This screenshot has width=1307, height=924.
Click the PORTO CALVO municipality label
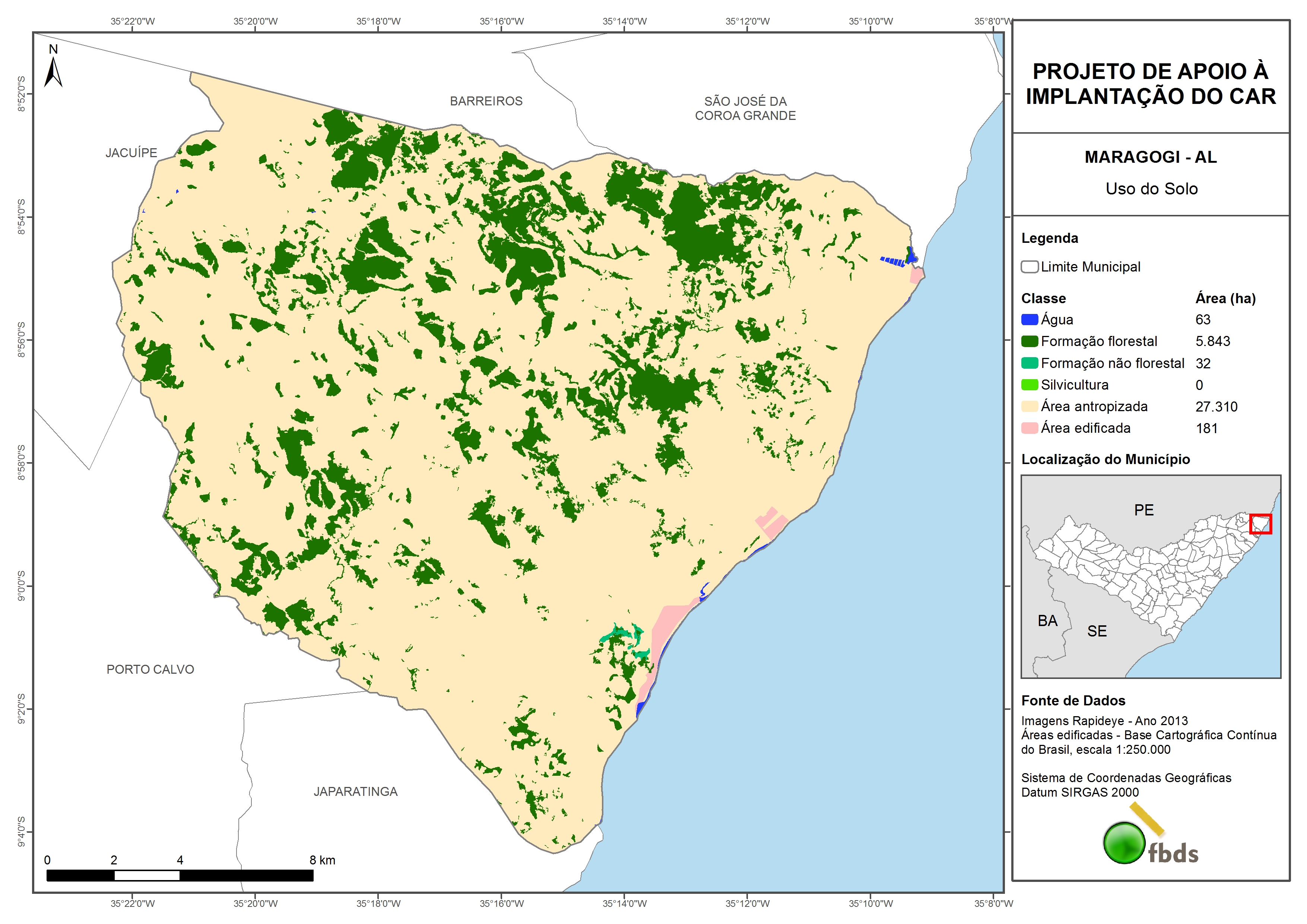[x=150, y=670]
